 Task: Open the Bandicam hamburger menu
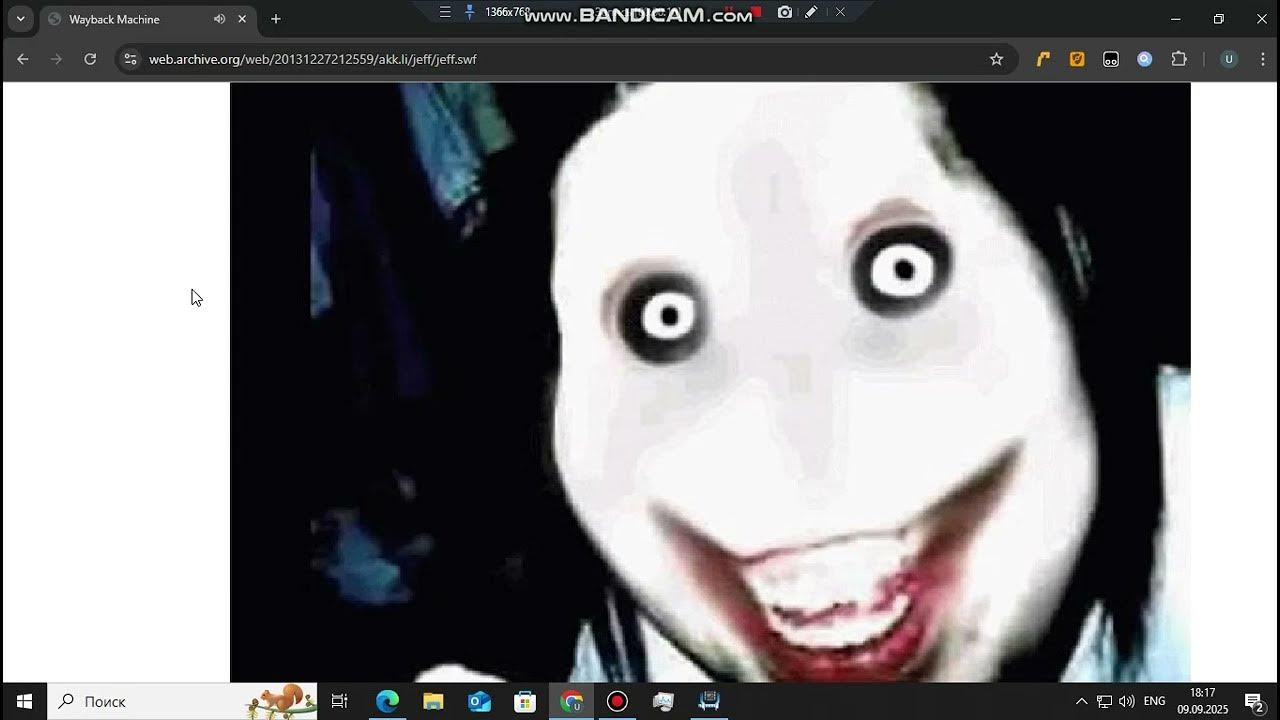[x=445, y=12]
